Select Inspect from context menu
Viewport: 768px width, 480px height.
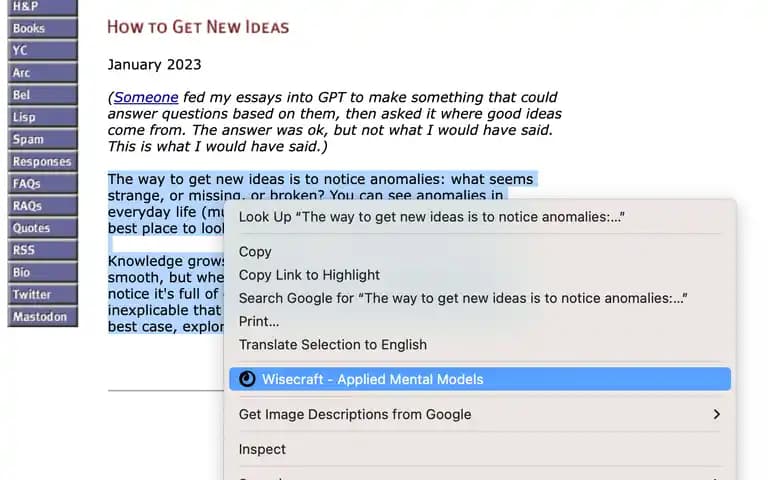480,449
